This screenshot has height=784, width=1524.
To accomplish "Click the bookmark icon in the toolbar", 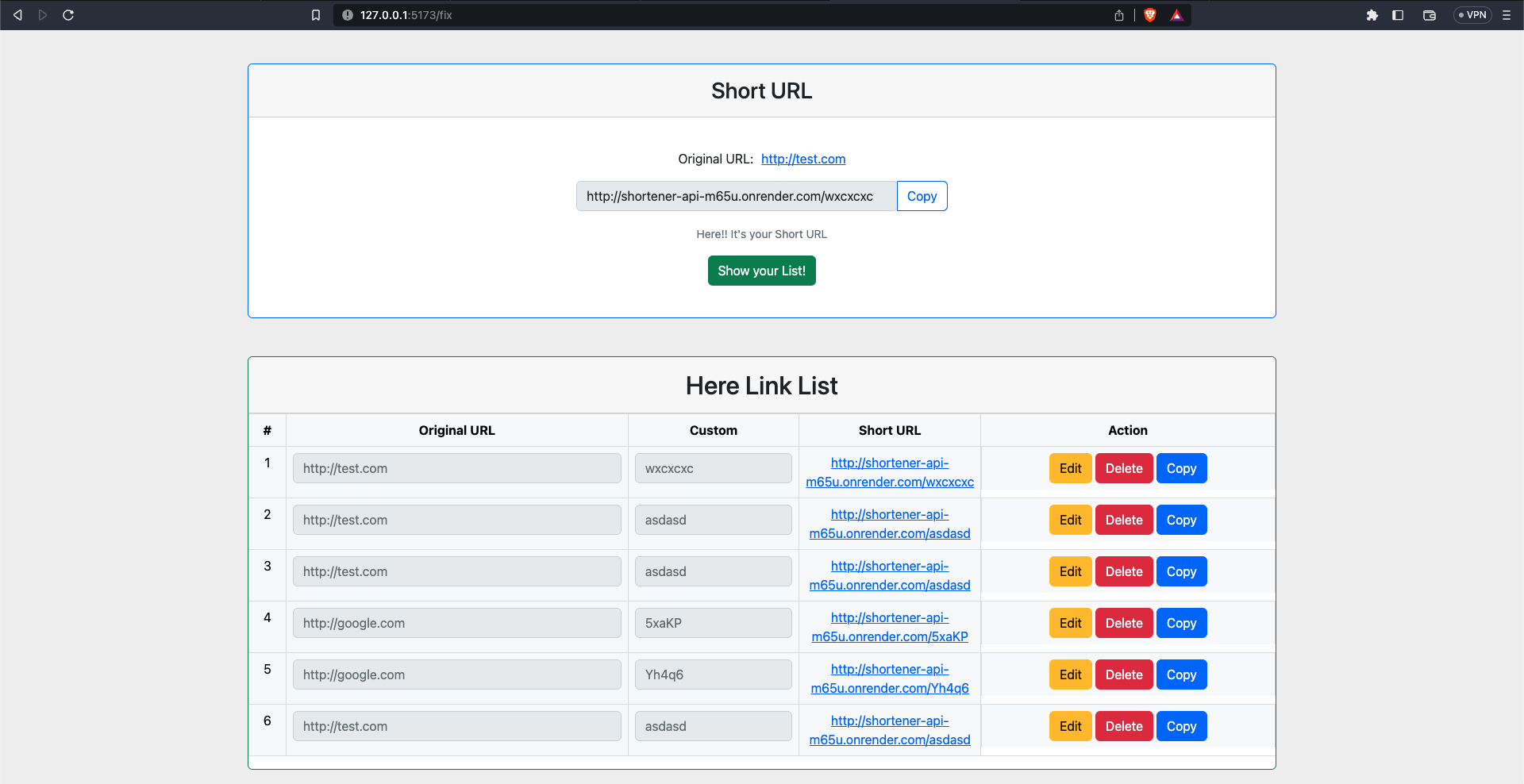I will 316,14.
